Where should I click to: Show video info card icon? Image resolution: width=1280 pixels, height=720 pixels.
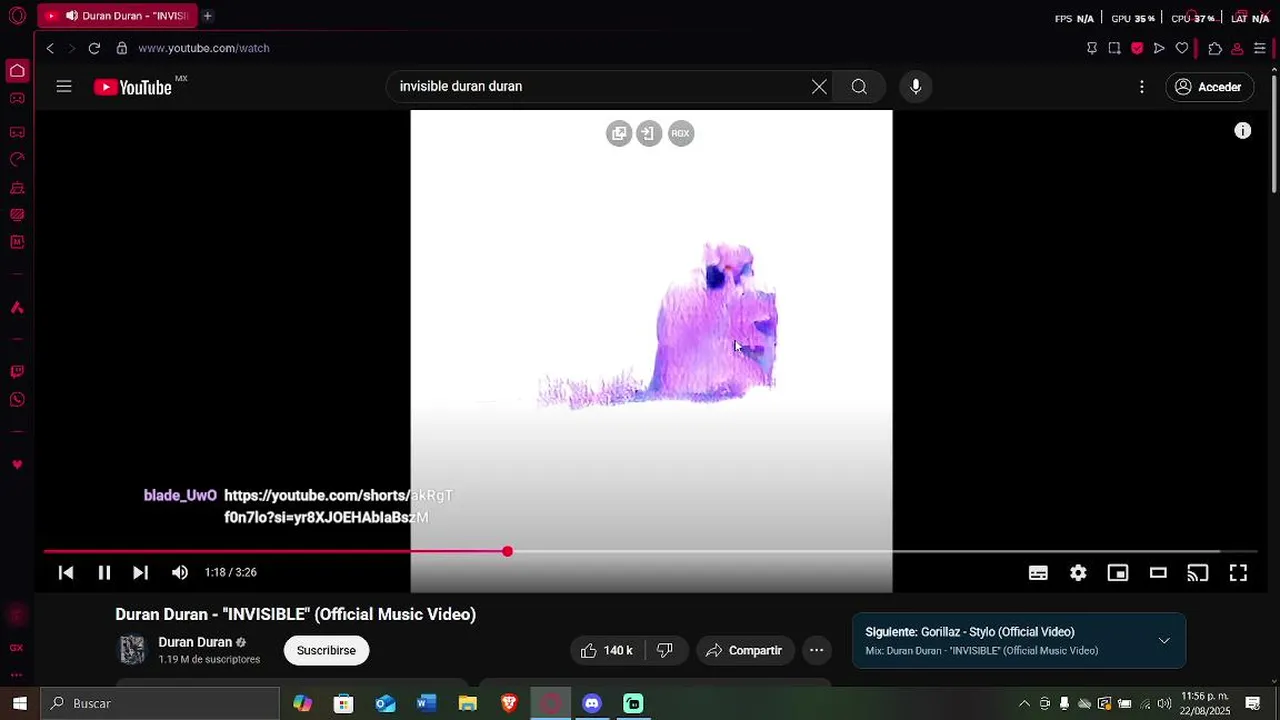(x=1242, y=131)
